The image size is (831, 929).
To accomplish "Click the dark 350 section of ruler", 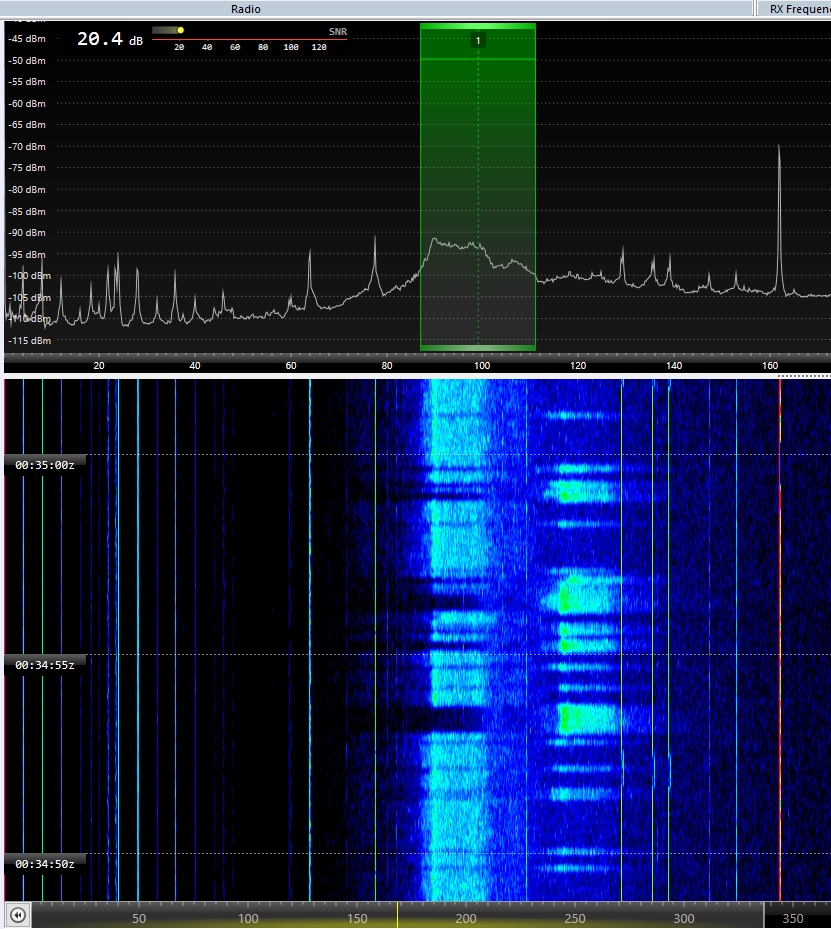I will pos(795,917).
